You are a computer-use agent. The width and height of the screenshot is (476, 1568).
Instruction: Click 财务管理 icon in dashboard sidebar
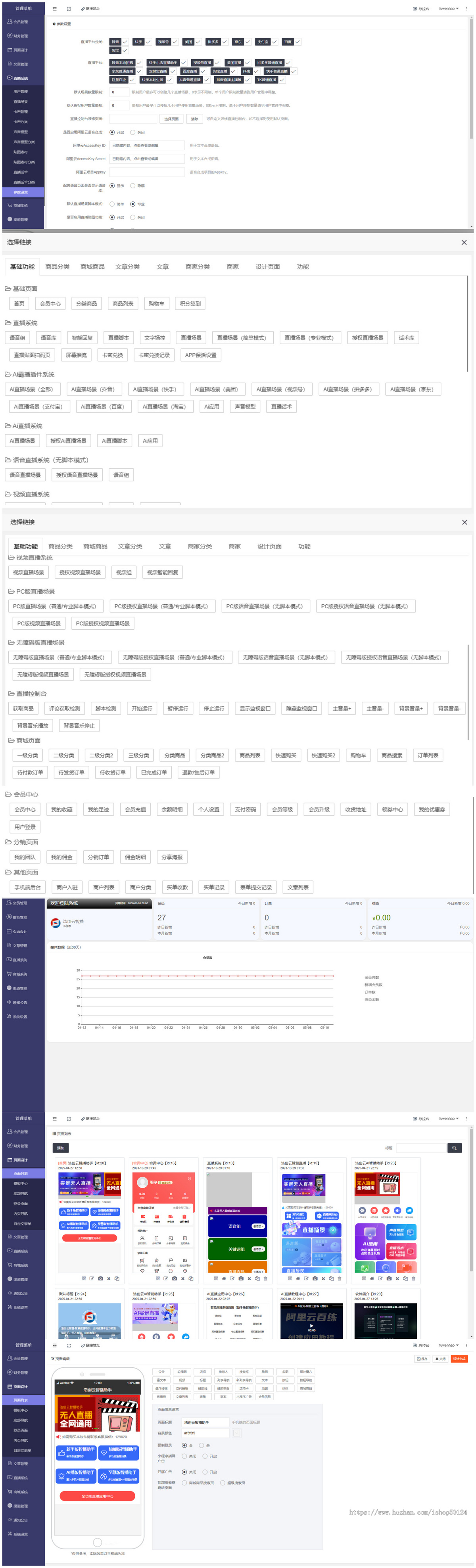9,917
